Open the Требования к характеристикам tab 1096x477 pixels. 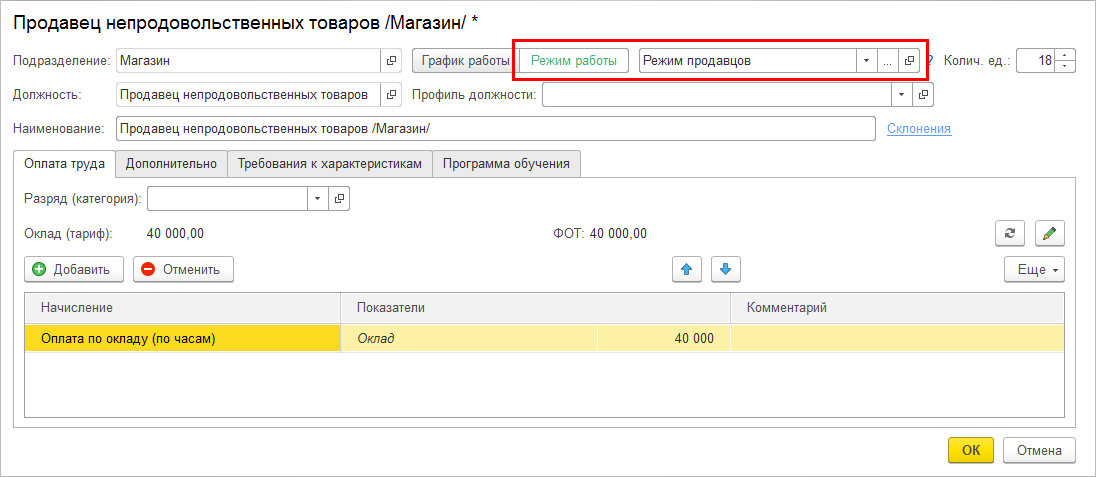(329, 163)
